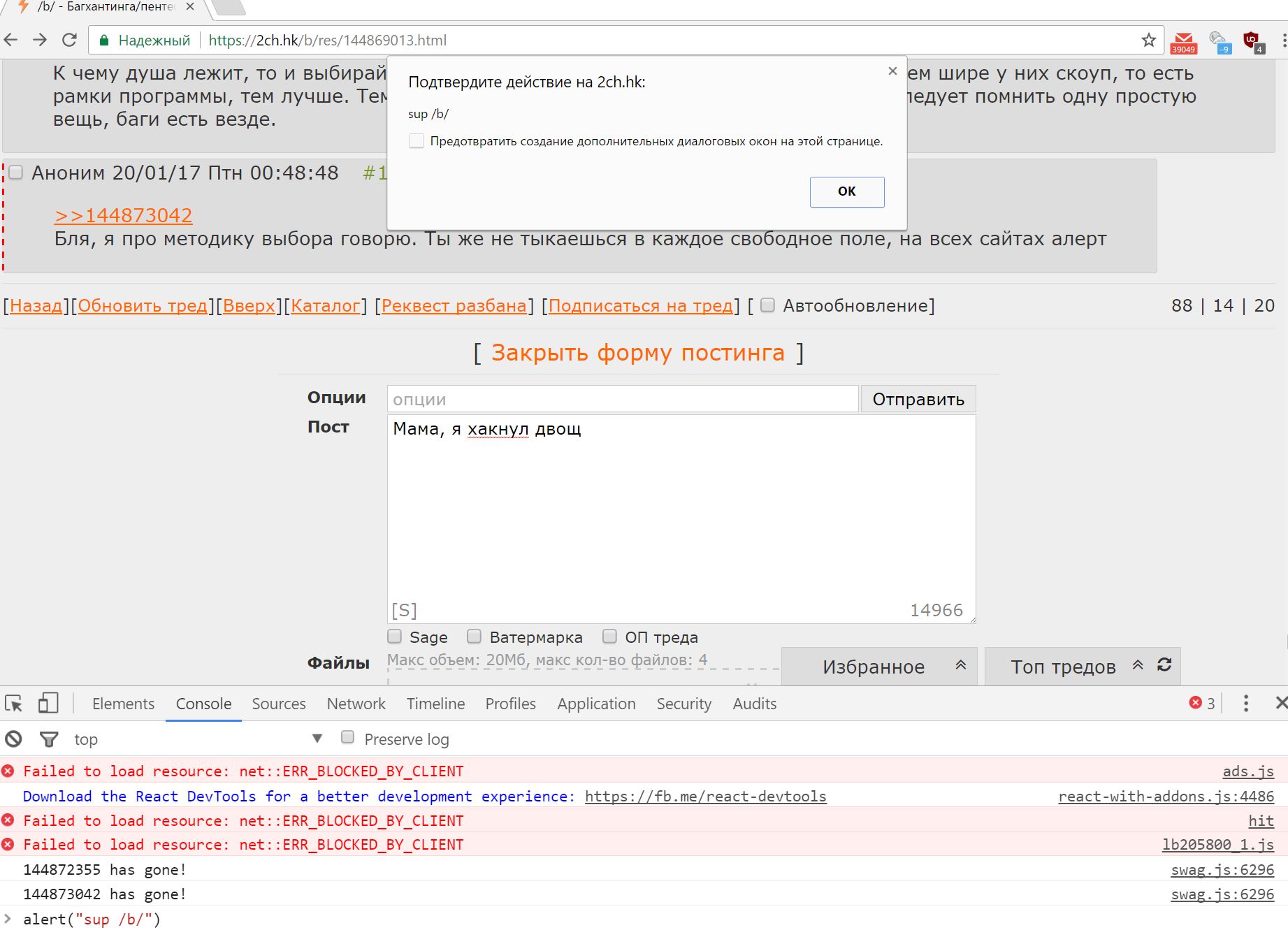Refresh the Топ тредов panel

click(1164, 665)
